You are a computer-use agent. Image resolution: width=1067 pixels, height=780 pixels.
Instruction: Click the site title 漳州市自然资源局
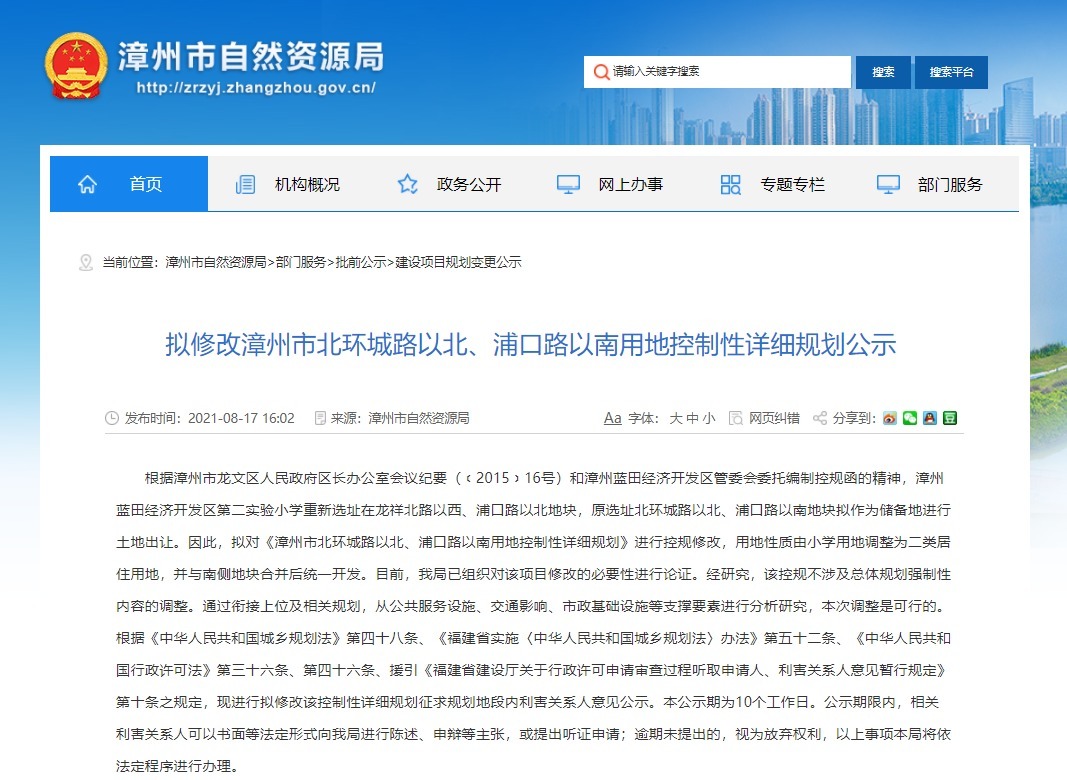click(251, 56)
